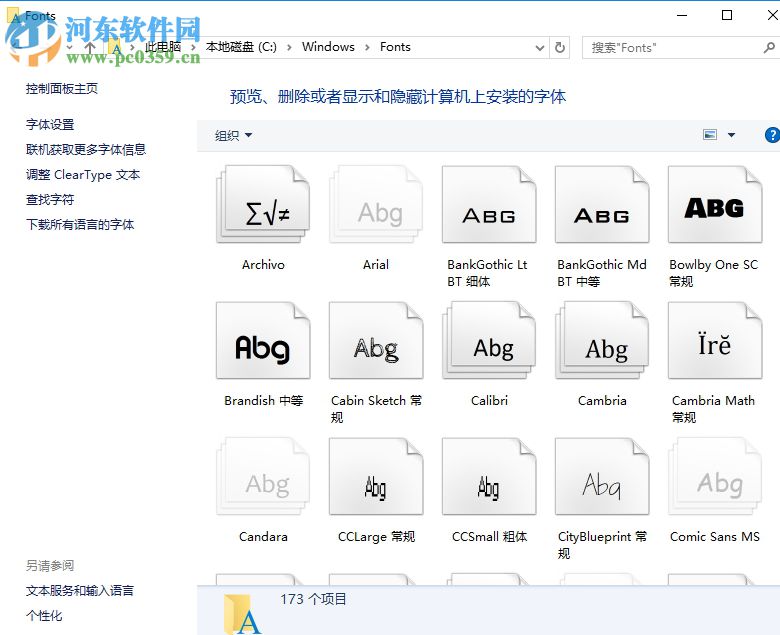Open the BankGothic Md BT font icon
The height and width of the screenshot is (635, 780).
602,204
